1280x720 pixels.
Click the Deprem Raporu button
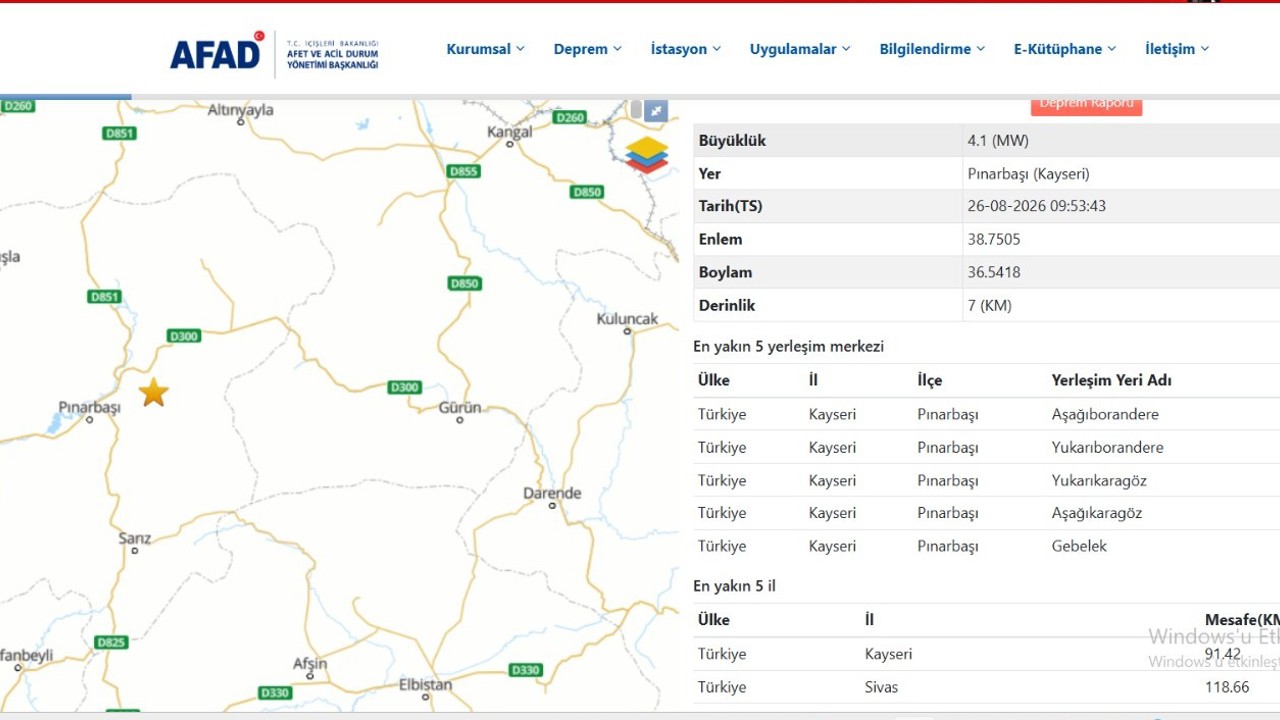1086,104
